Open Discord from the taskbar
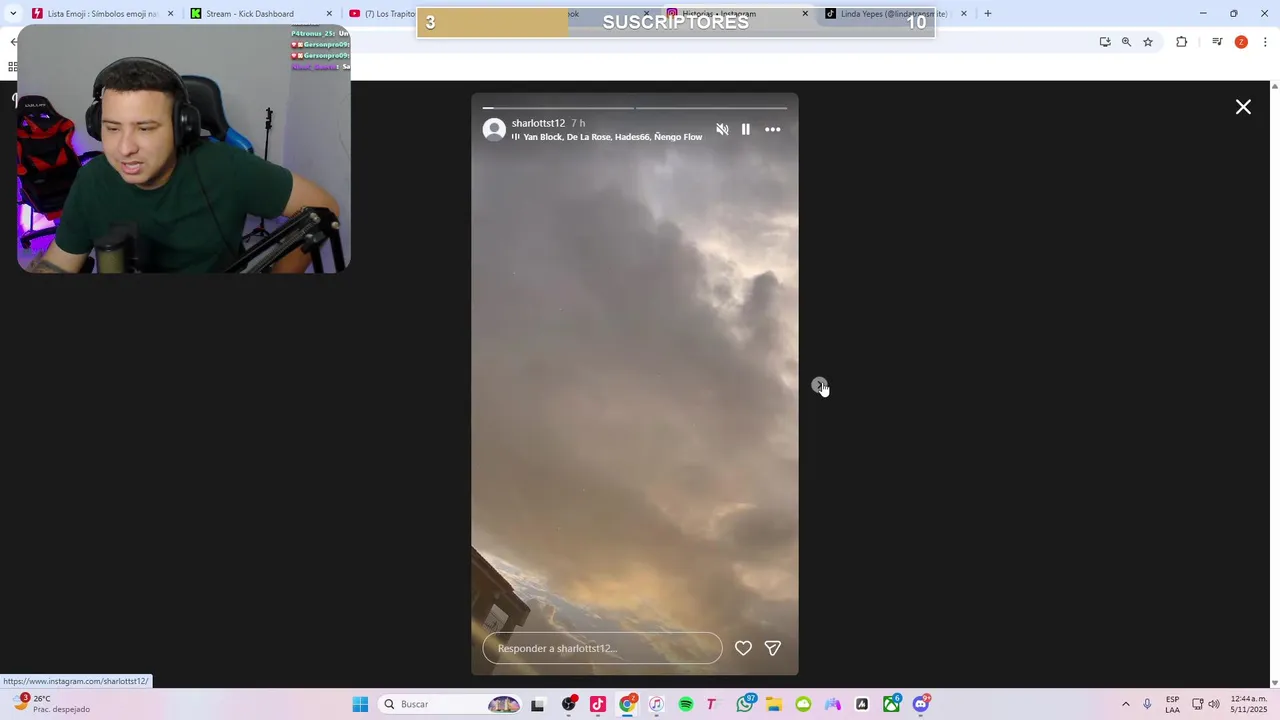The width and height of the screenshot is (1280, 720). [921, 704]
